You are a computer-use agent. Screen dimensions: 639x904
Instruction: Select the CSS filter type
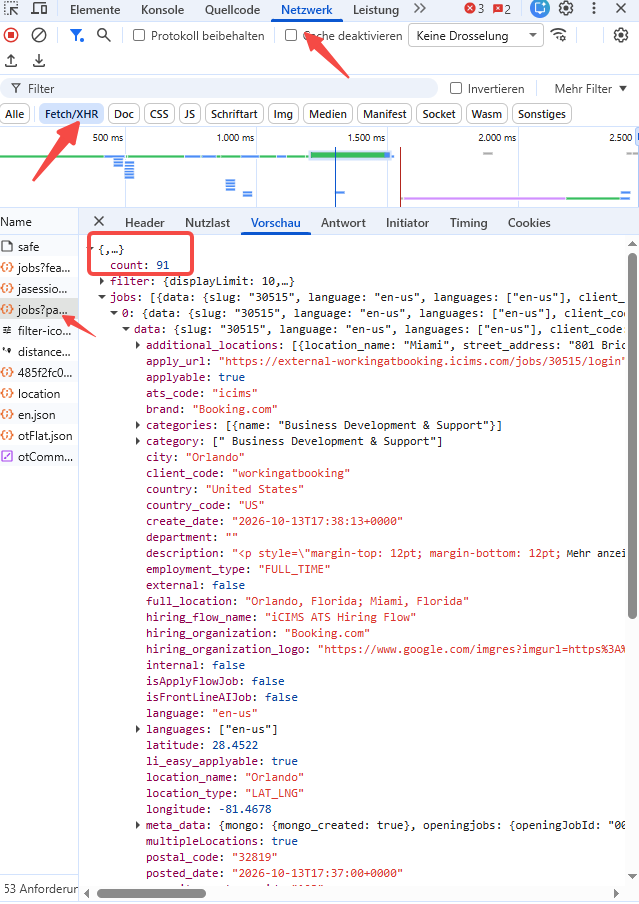(159, 114)
